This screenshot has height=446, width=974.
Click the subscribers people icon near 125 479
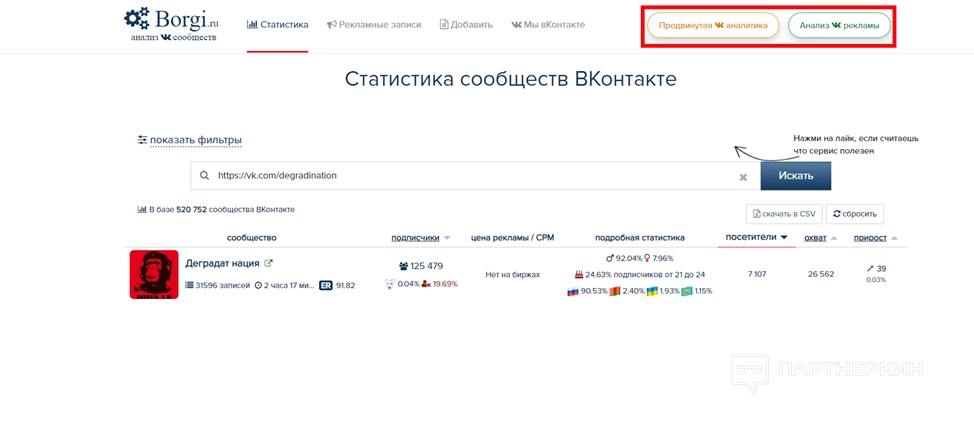pos(404,266)
